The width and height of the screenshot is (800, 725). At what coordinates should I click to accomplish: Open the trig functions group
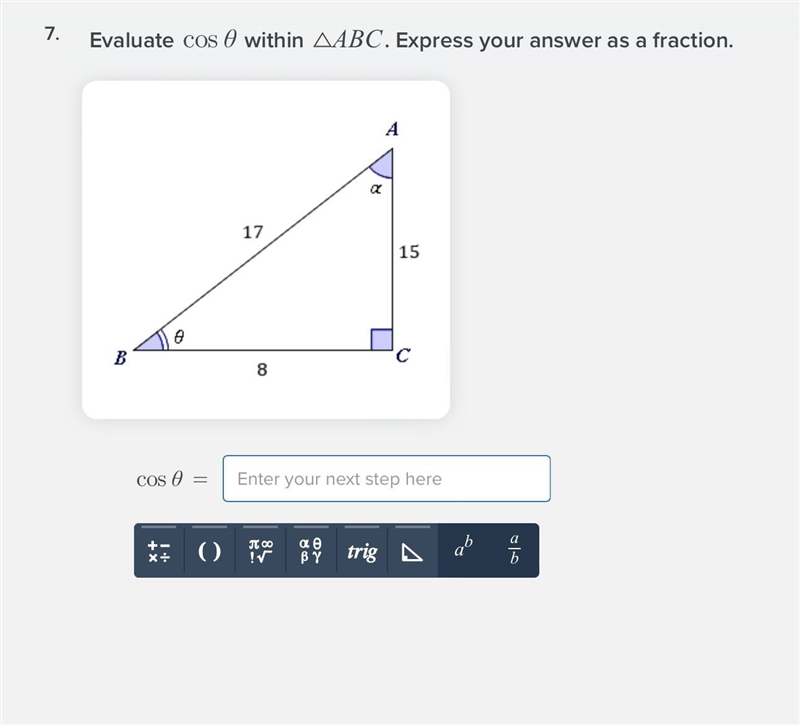pyautogui.click(x=362, y=551)
